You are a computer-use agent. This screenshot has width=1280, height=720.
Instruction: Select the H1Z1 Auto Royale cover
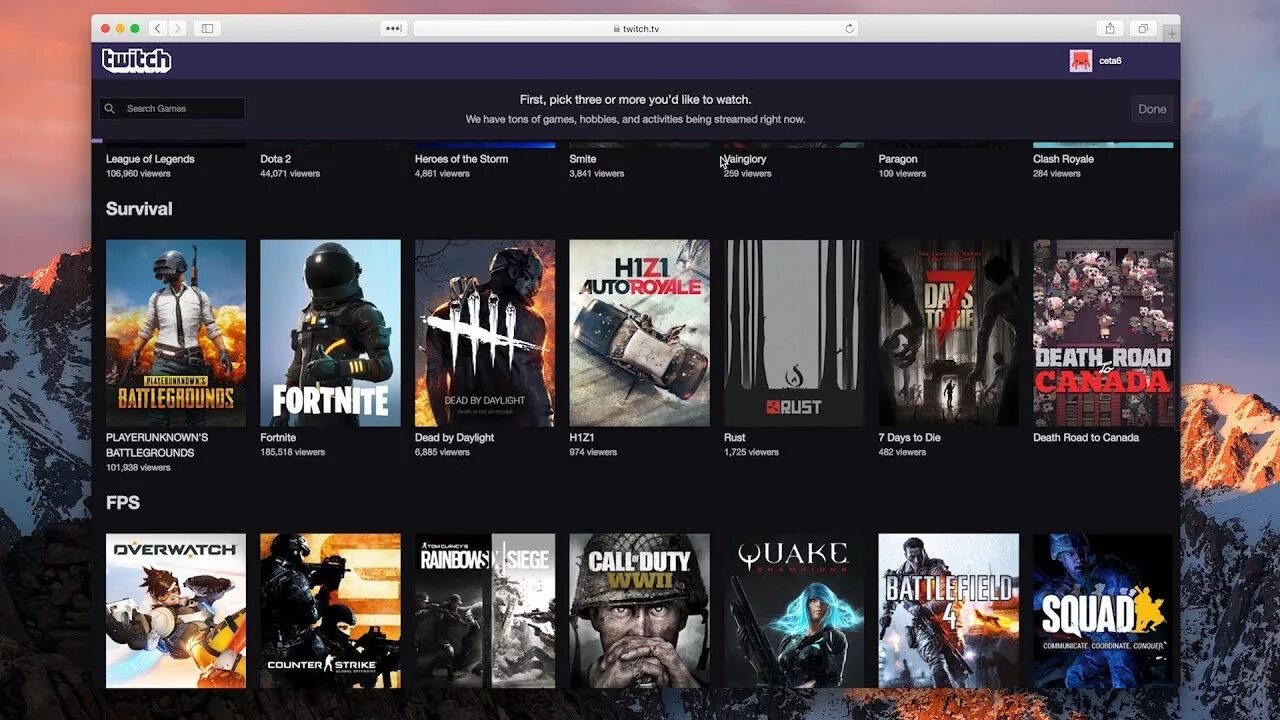point(639,333)
